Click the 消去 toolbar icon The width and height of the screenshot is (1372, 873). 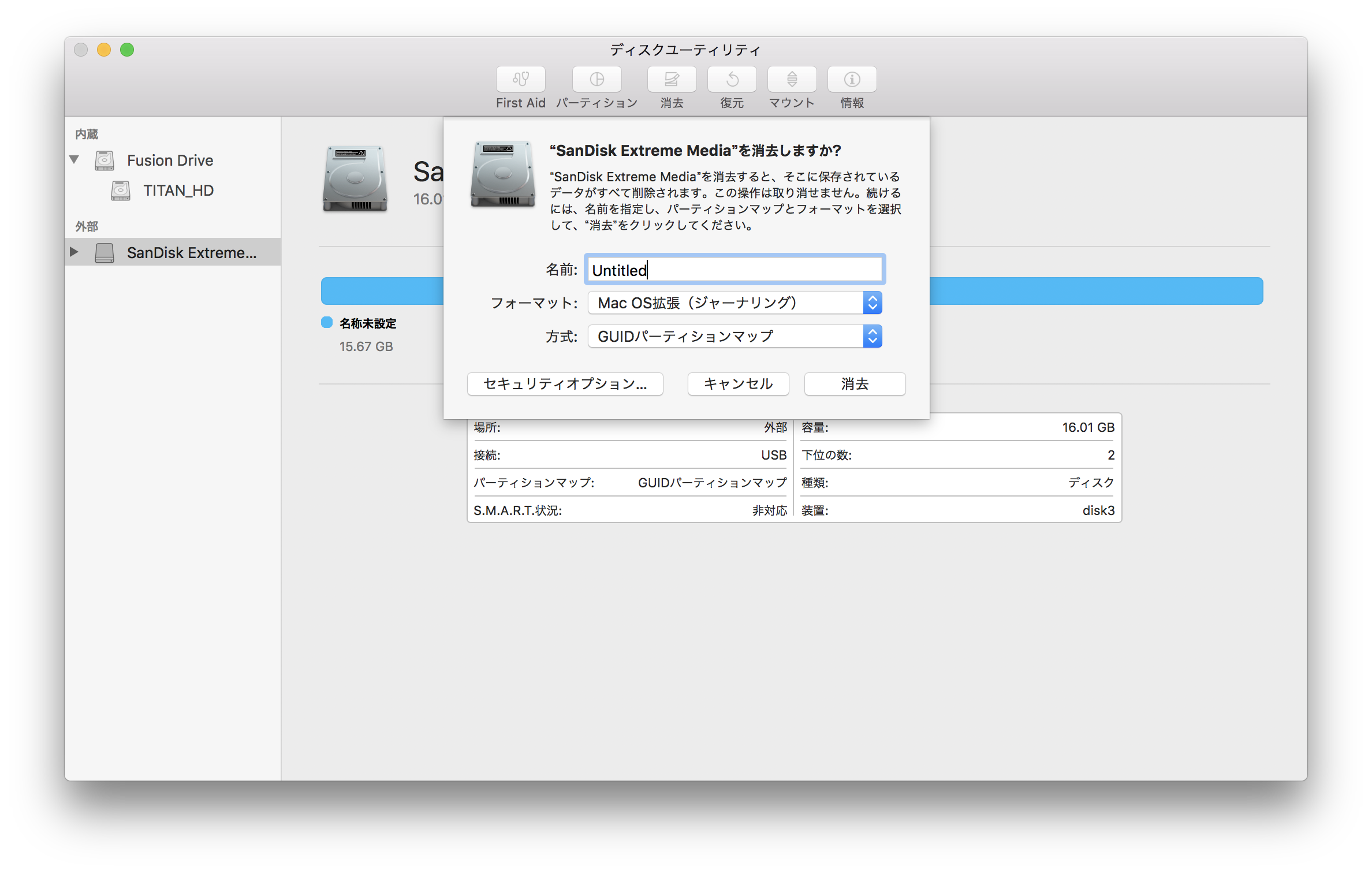pyautogui.click(x=672, y=79)
